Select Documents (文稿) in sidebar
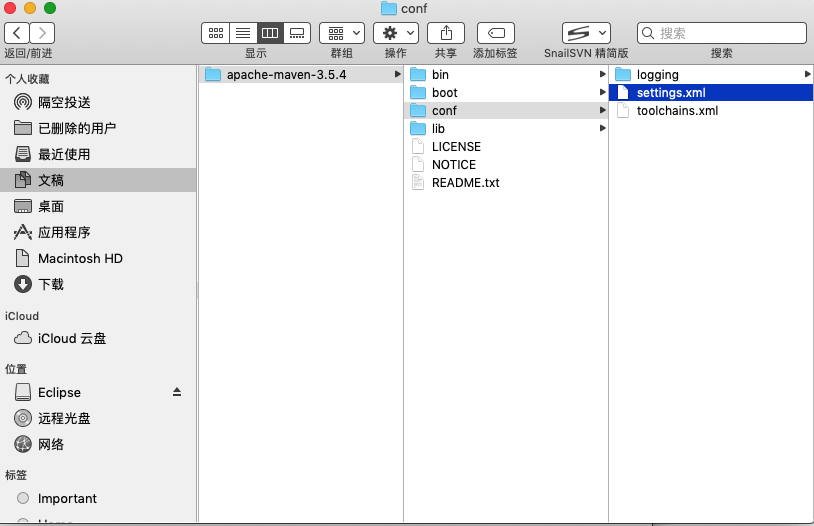The image size is (814, 526). pos(99,180)
